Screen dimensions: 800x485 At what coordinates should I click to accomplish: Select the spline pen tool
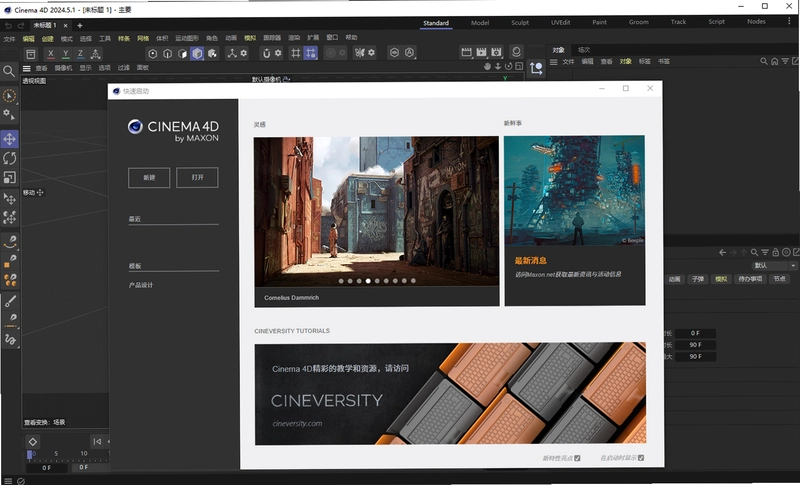click(10, 241)
